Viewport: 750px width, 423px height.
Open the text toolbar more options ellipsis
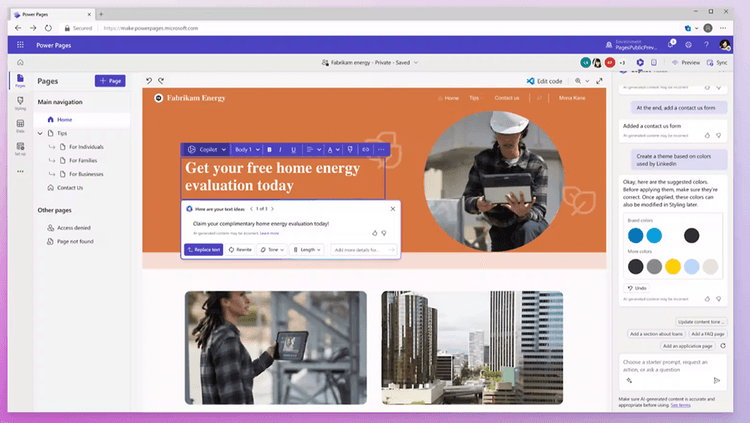tap(381, 150)
